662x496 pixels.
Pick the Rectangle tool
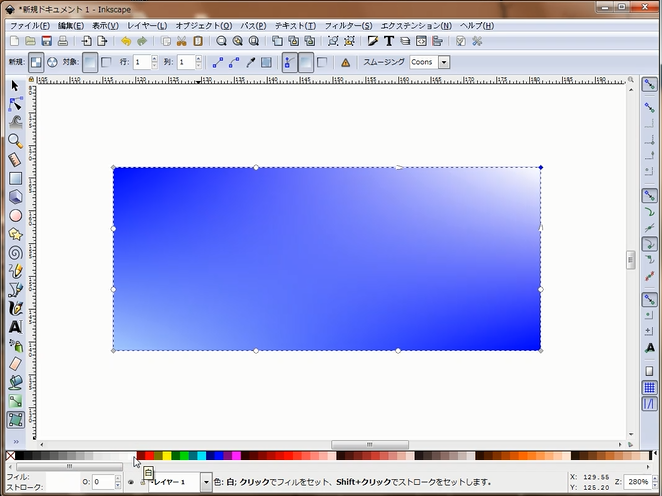[x=16, y=178]
